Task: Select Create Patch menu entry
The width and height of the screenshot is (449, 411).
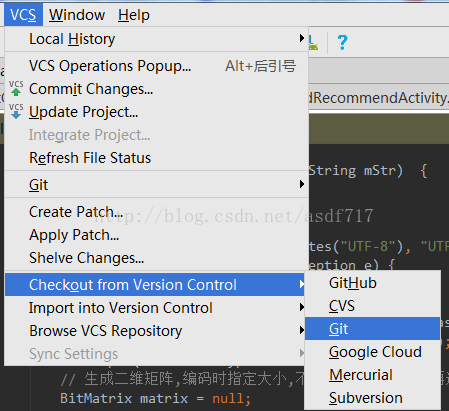Action: (x=157, y=212)
